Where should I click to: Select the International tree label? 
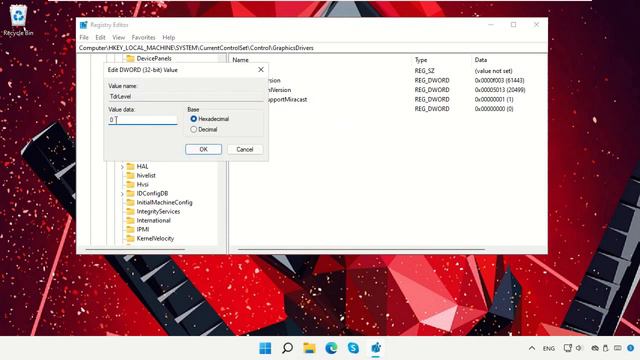[153, 220]
